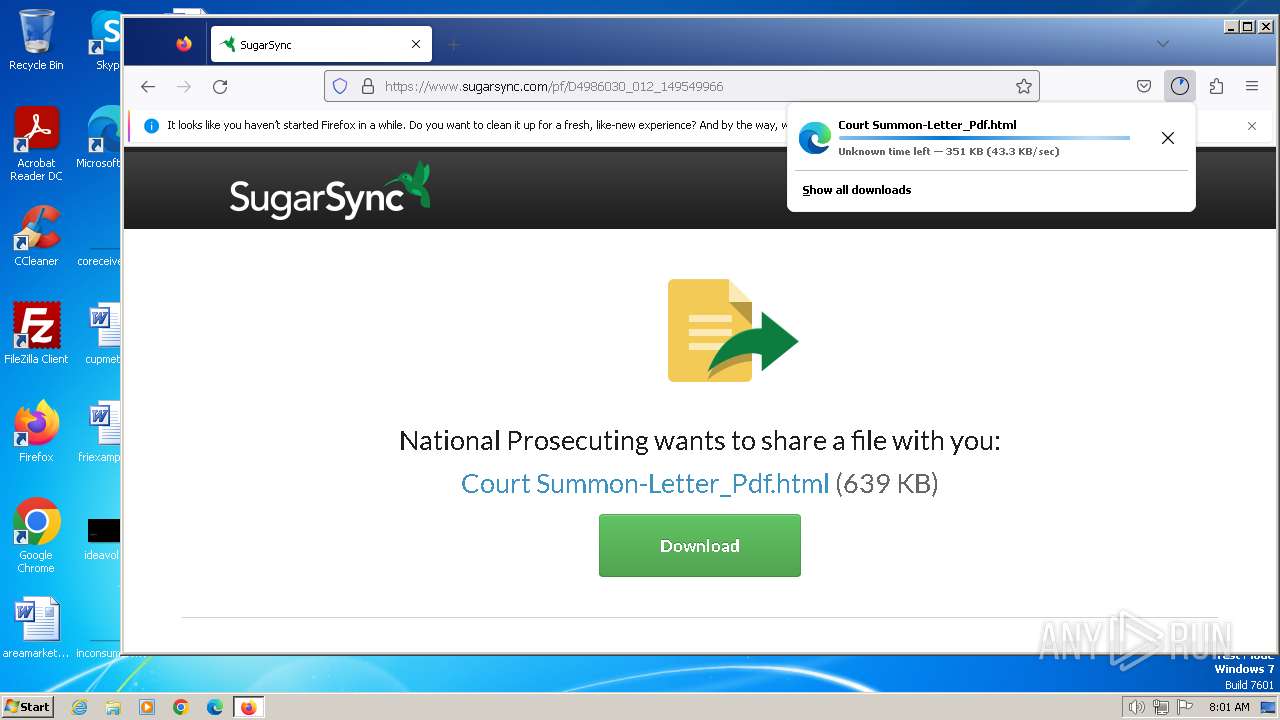Launch Internet Explorer from taskbar
The height and width of the screenshot is (720, 1280).
pos(80,707)
